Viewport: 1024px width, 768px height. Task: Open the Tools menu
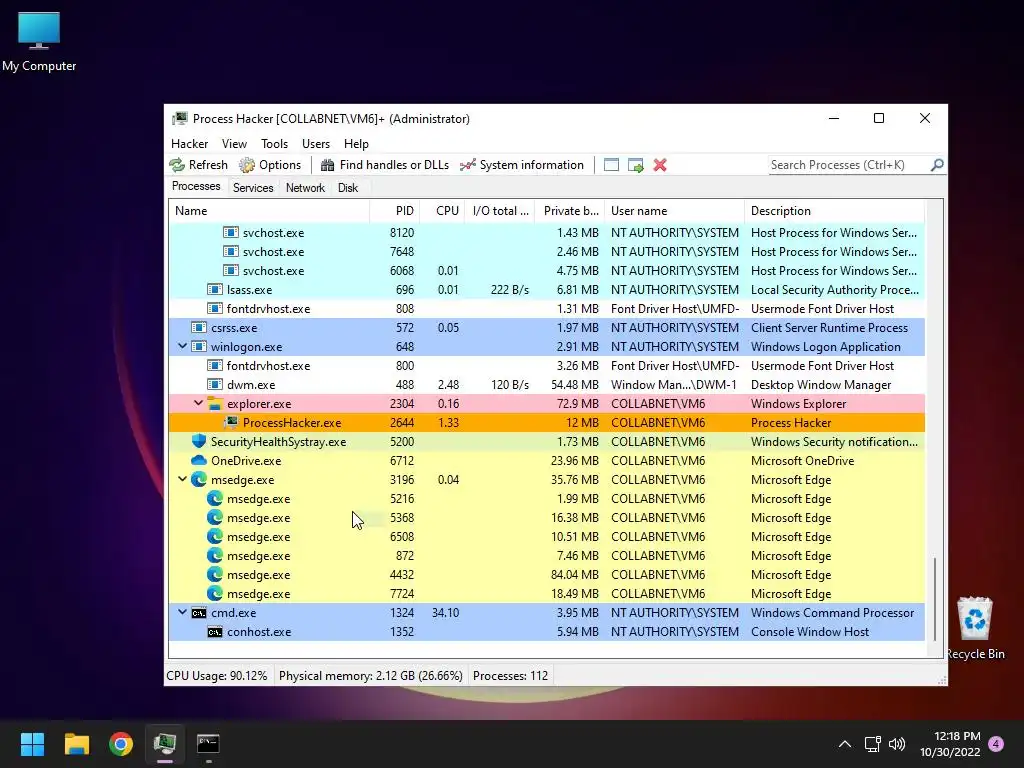(x=274, y=144)
